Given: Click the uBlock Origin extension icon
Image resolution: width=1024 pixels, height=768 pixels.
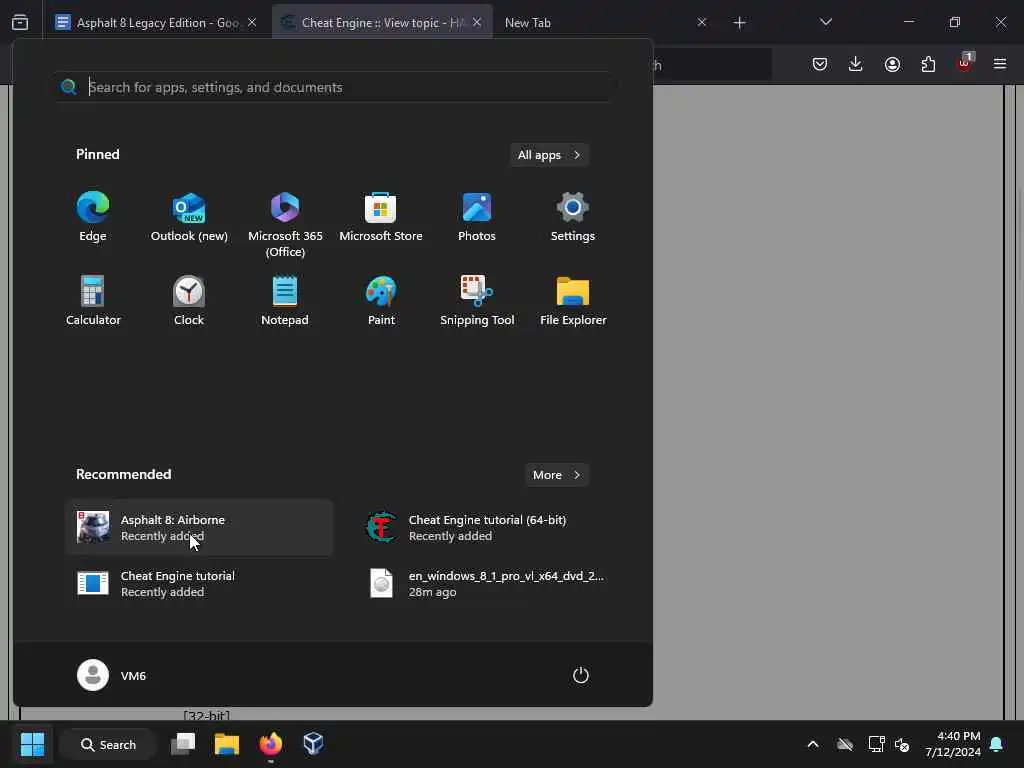Looking at the screenshot, I should click(964, 64).
